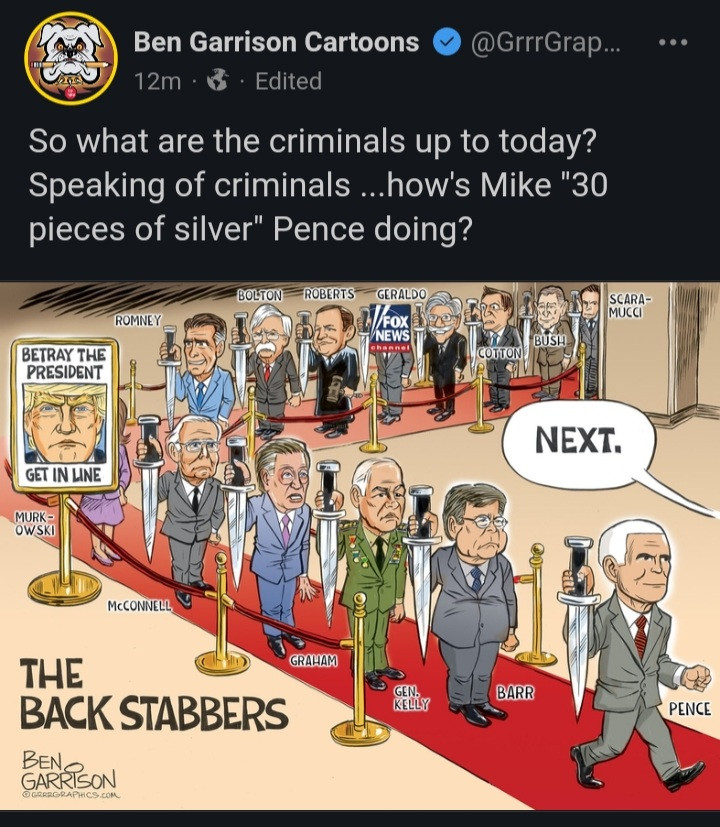Open the three-dot post options menu

[674, 42]
